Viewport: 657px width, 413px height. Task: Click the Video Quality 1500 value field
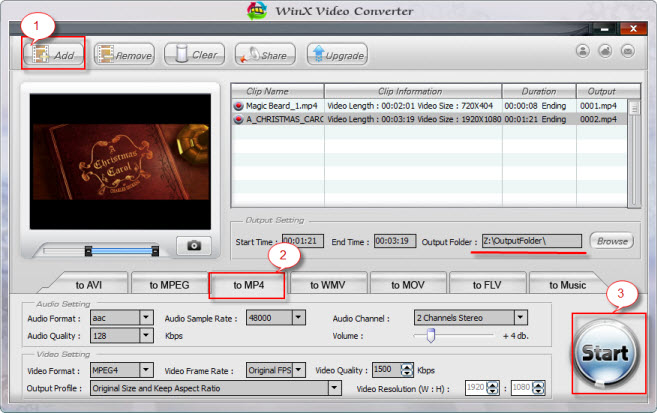pyautogui.click(x=386, y=370)
